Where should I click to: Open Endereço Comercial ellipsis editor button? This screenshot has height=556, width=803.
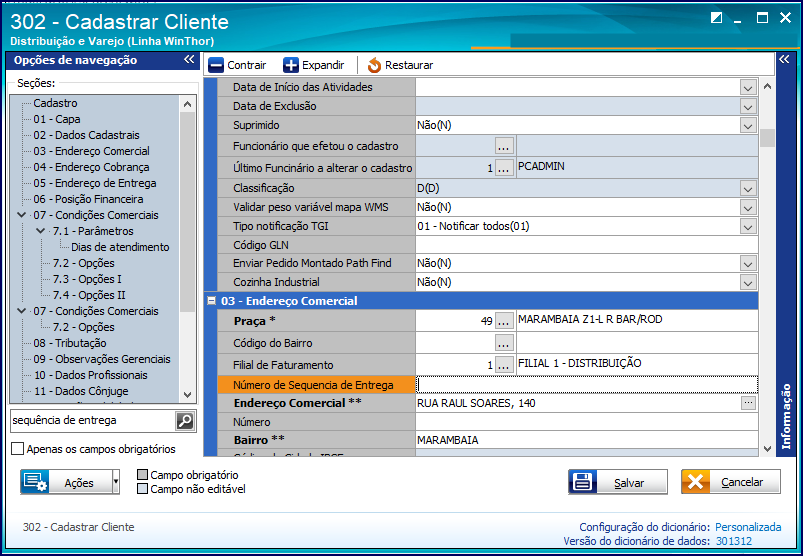click(x=748, y=403)
